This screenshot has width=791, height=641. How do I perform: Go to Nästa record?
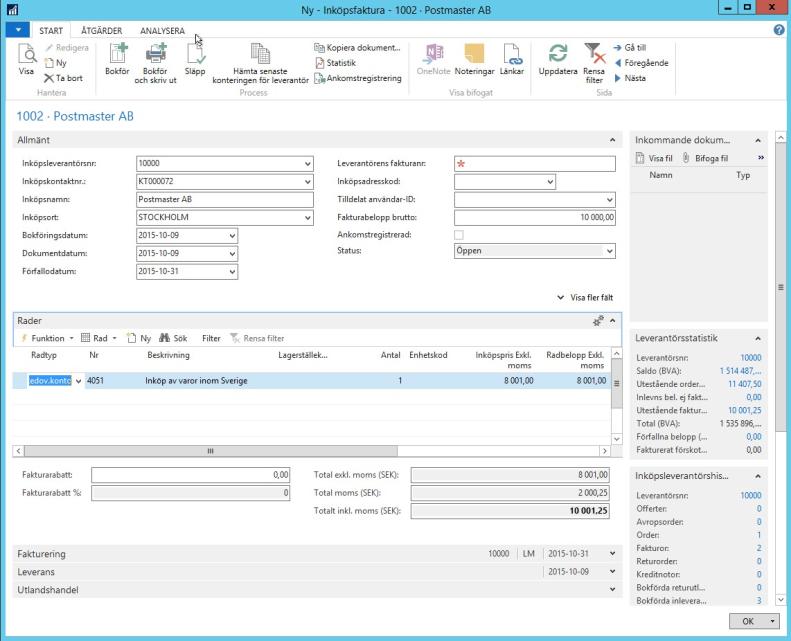(x=630, y=78)
